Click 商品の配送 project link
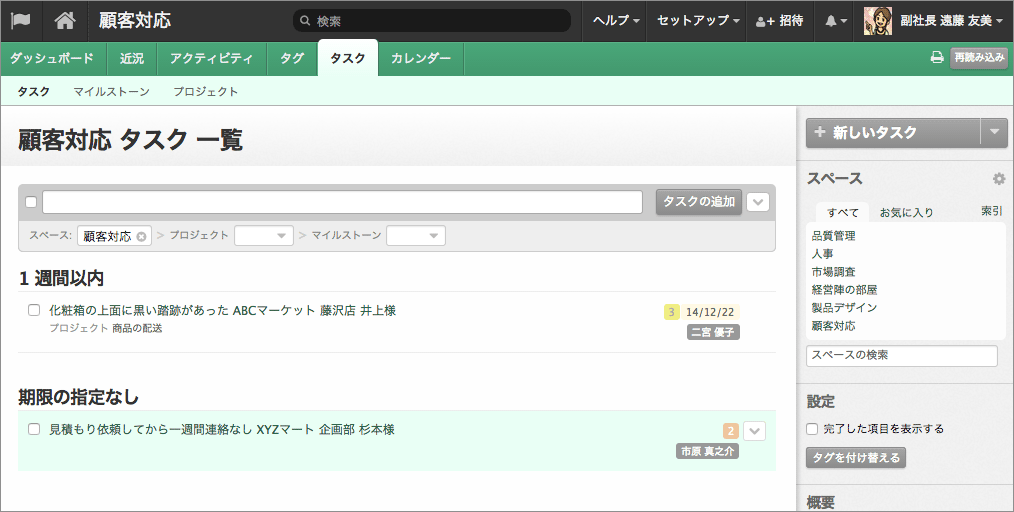 [x=137, y=328]
